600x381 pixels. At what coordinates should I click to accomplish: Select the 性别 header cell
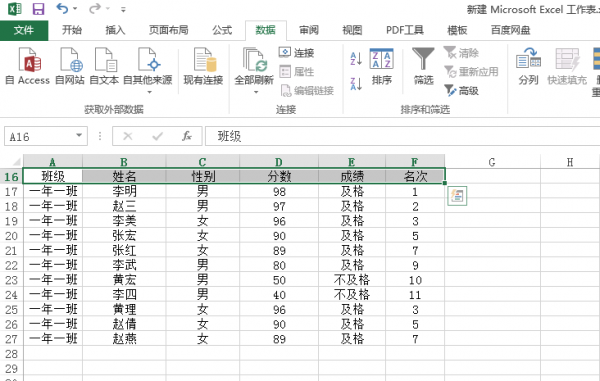[203, 176]
